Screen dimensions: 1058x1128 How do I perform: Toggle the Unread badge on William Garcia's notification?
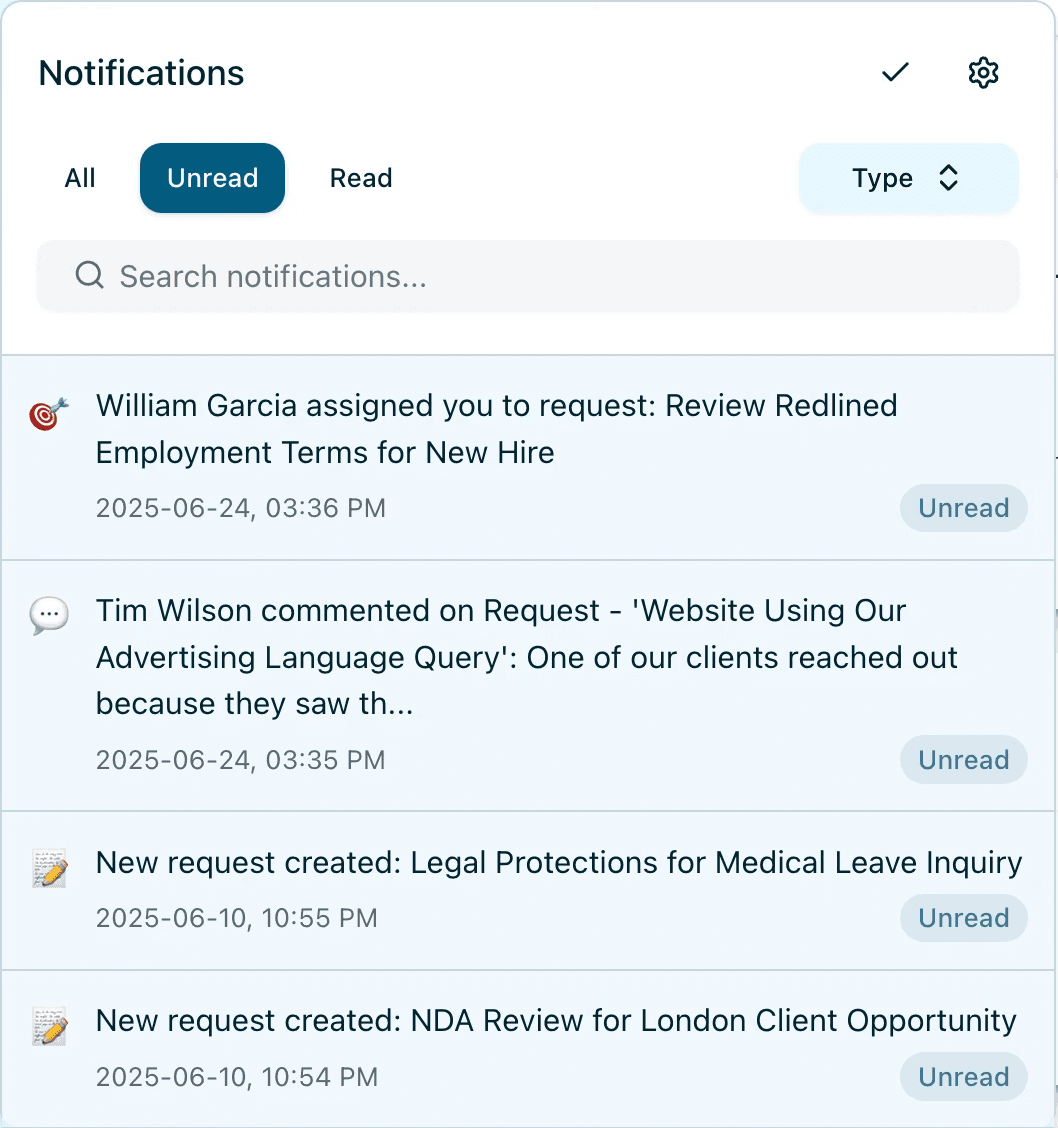[x=963, y=508]
